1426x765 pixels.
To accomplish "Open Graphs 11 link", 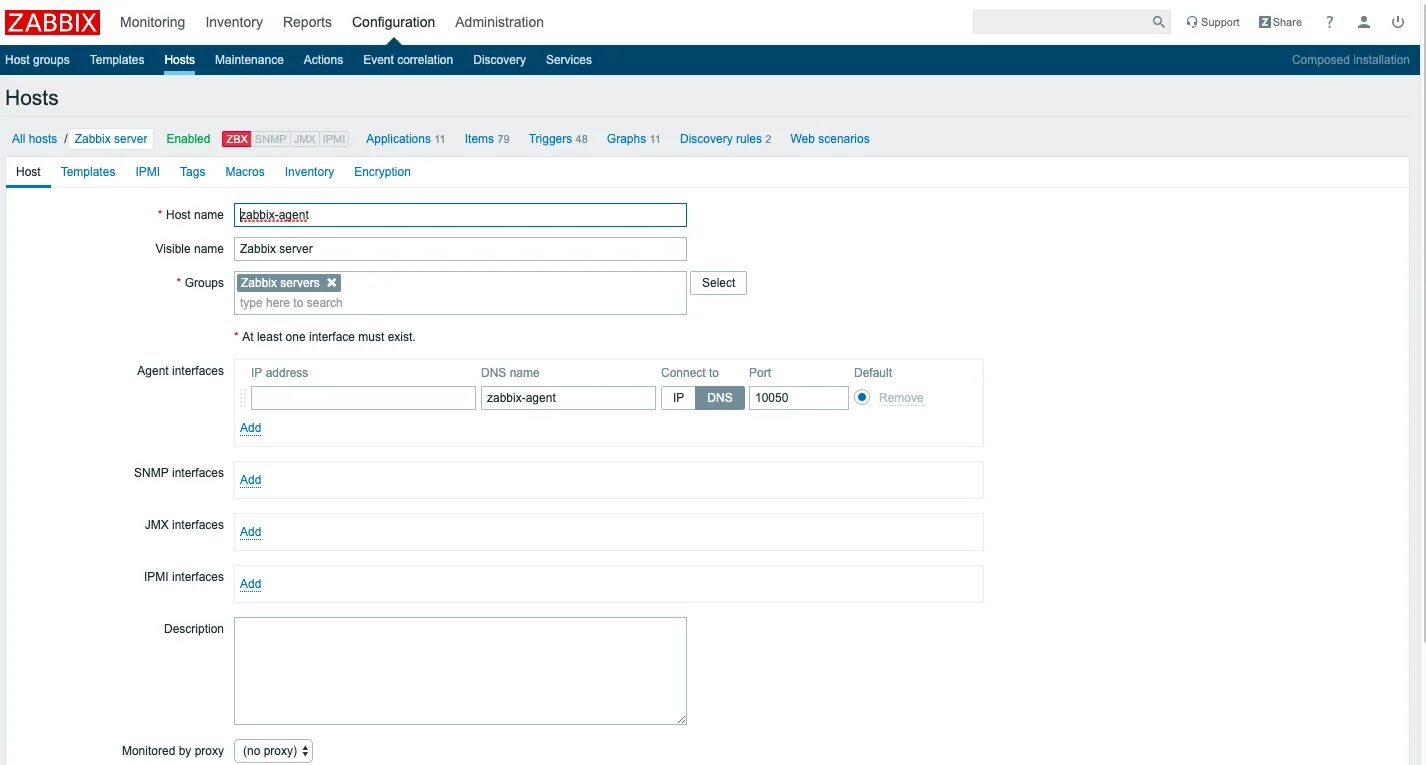I will pyautogui.click(x=634, y=139).
